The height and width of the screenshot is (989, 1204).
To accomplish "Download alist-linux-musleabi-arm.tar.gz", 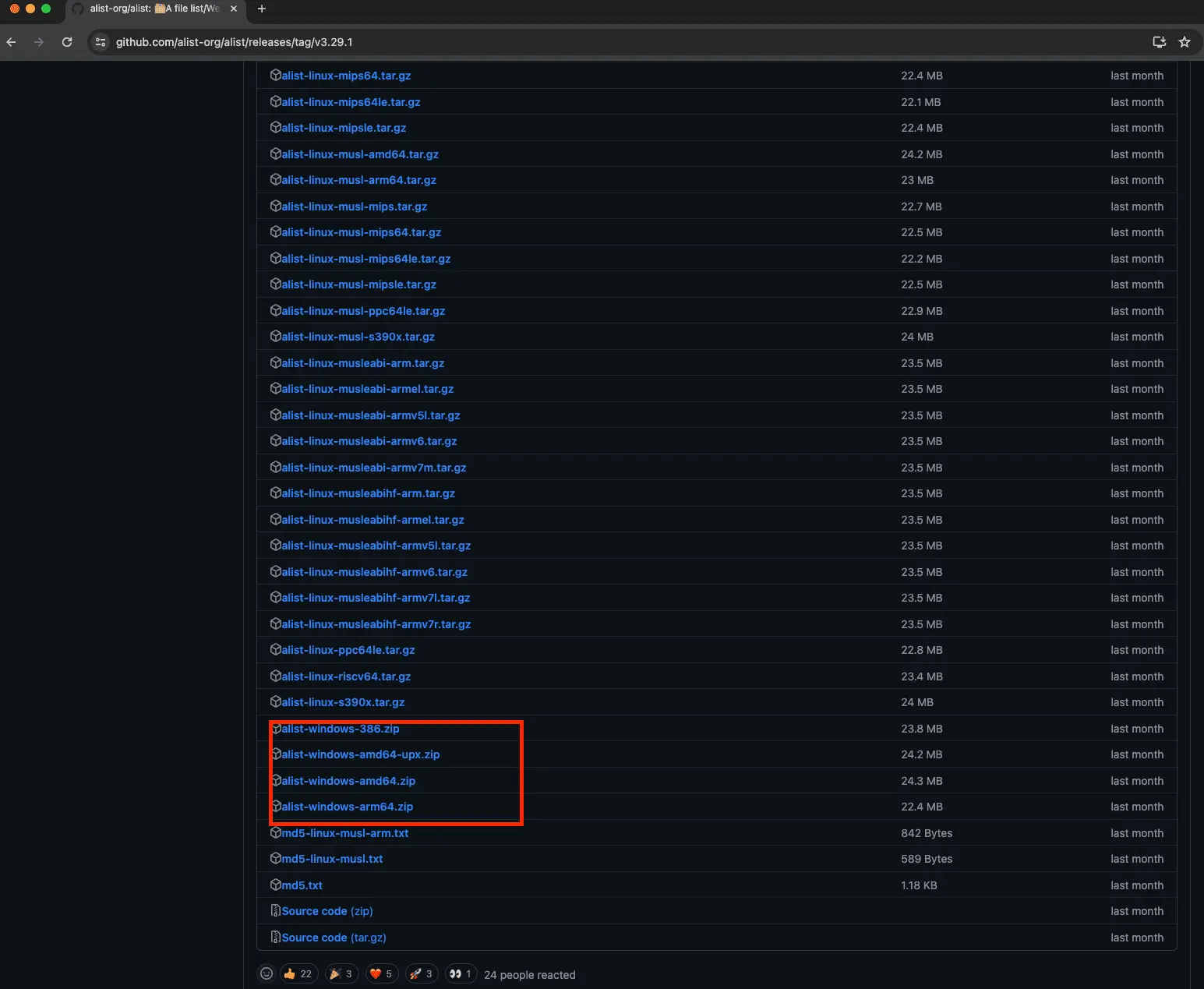I will pyautogui.click(x=363, y=363).
